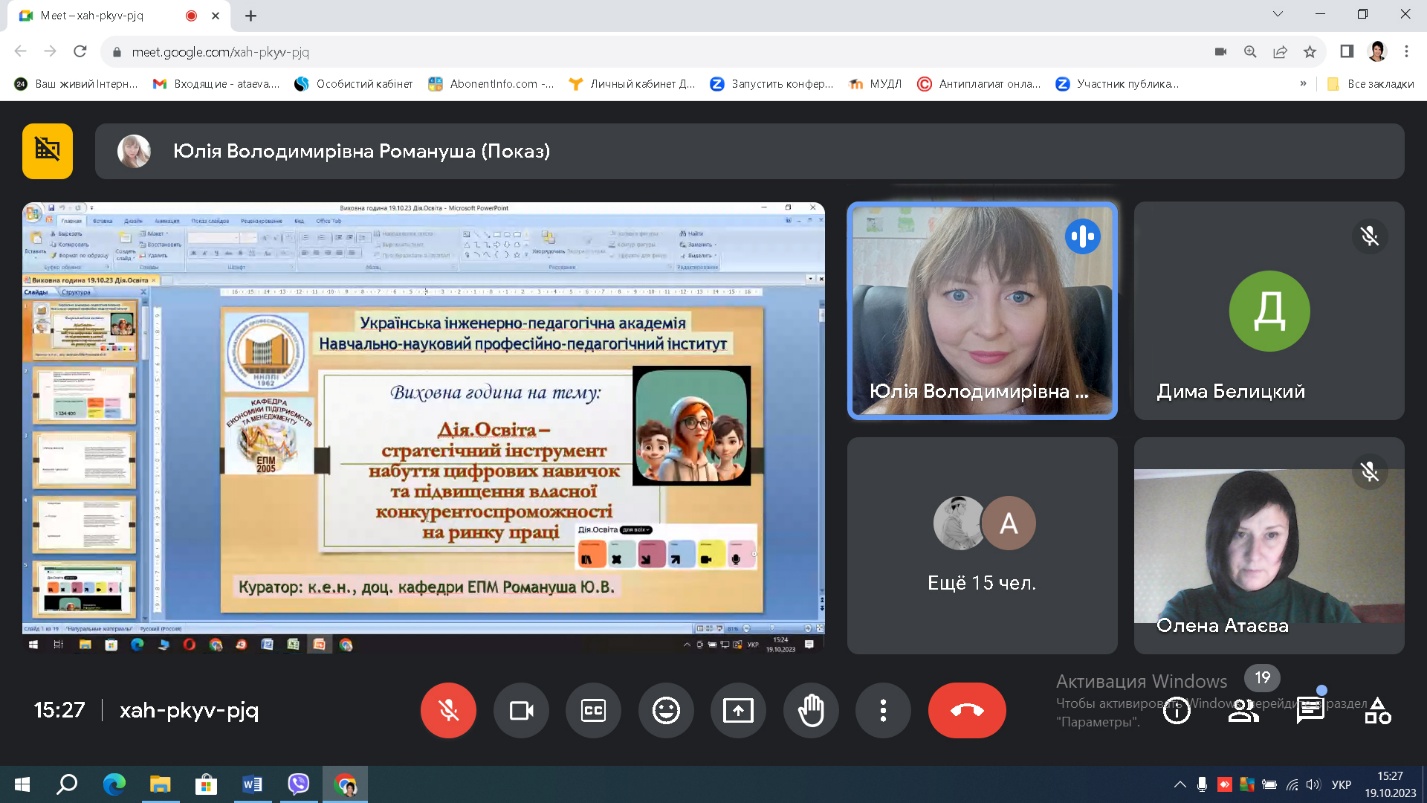Viewport: 1427px width, 803px height.
Task: Open Chrome three-dot menu
Action: [x=1407, y=52]
